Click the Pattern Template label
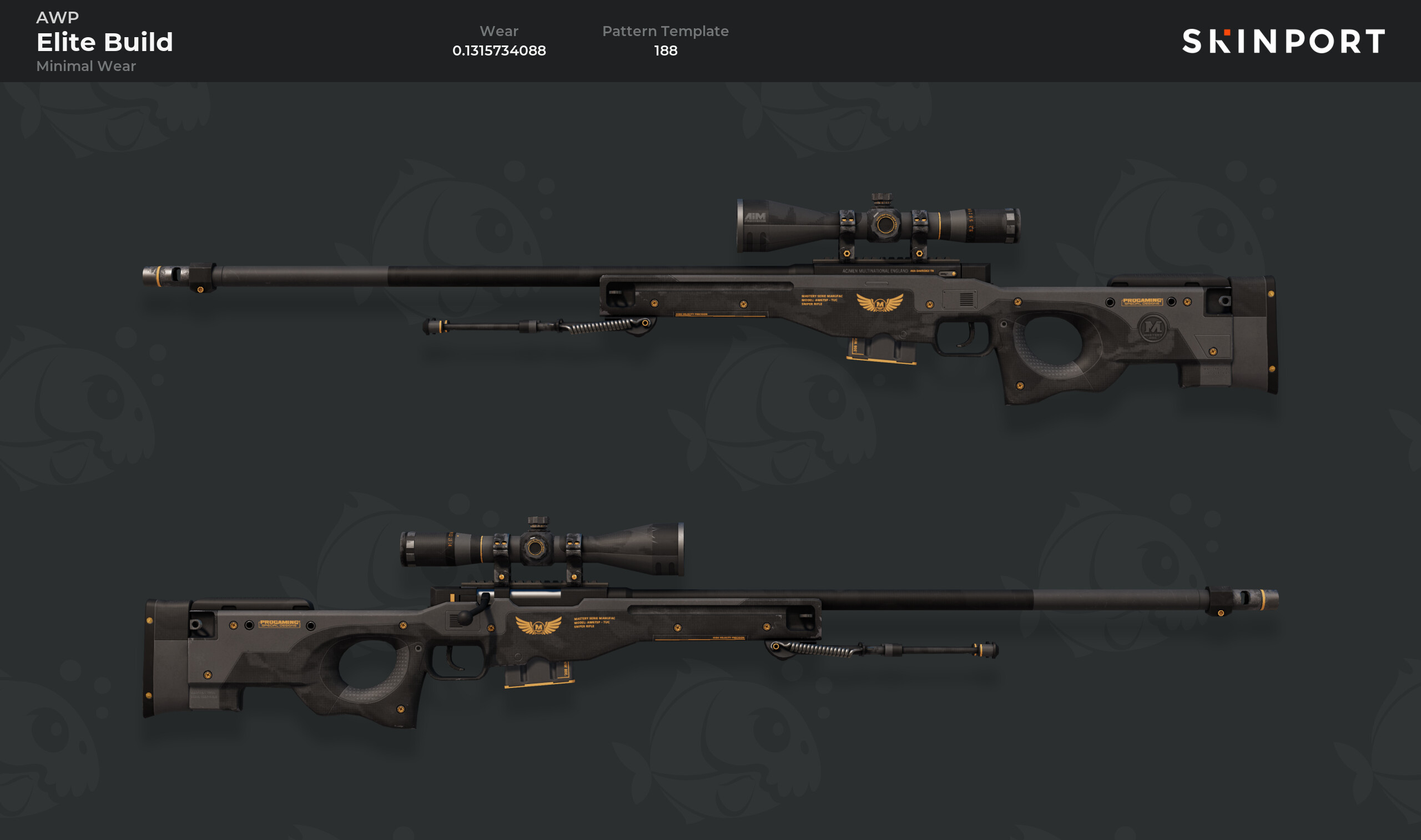1421x840 pixels. point(665,31)
